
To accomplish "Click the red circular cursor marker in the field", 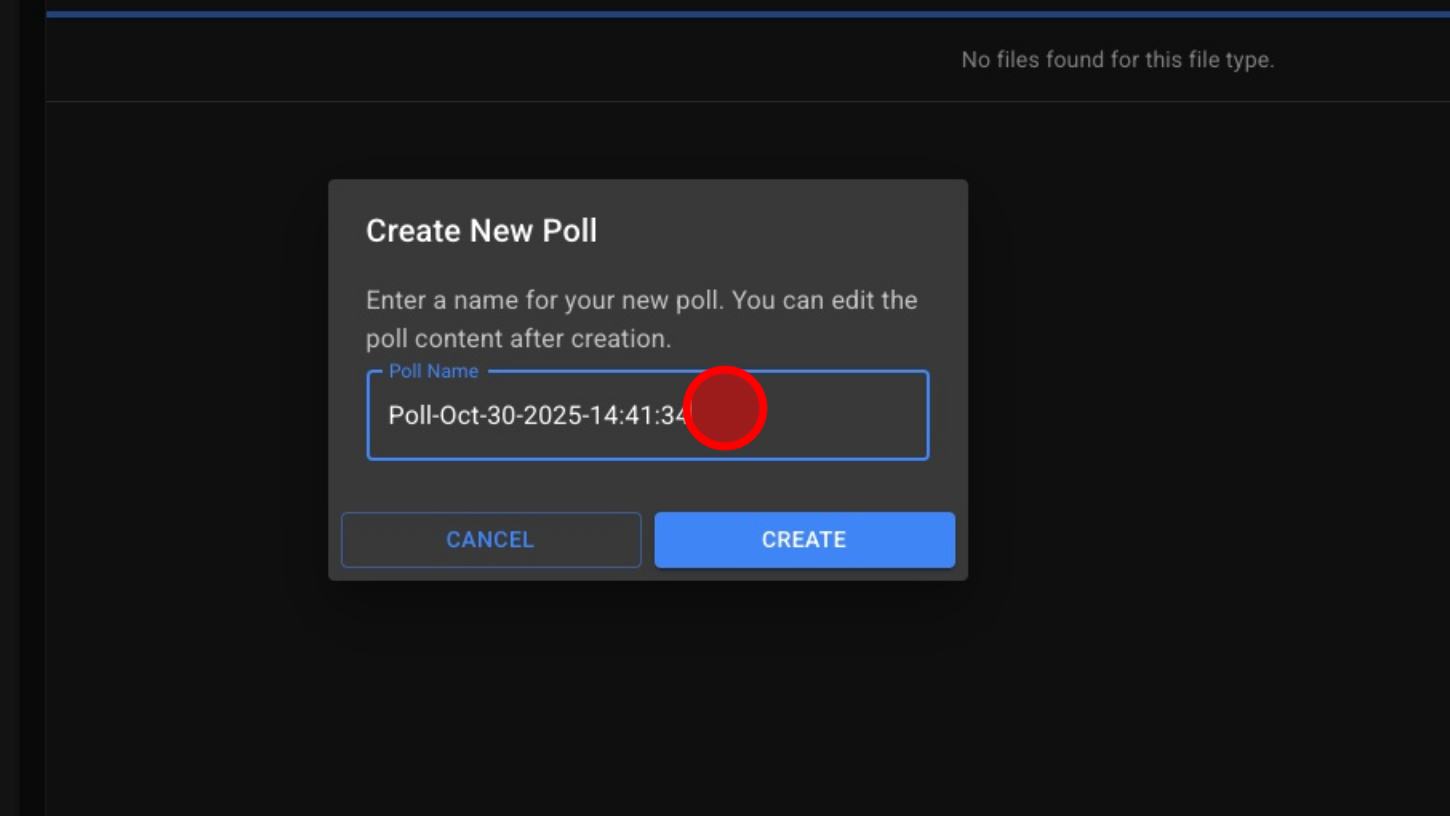I will (x=725, y=408).
